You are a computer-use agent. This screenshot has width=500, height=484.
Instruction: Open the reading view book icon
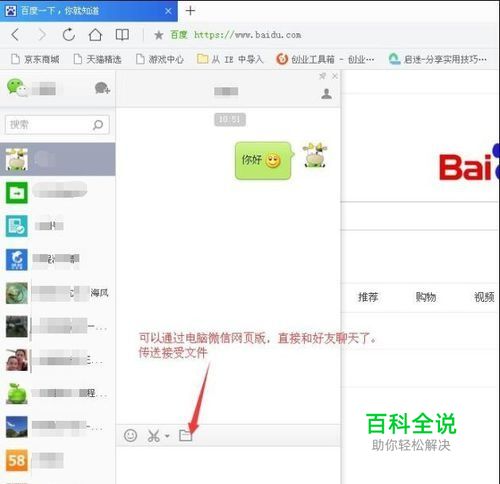(x=122, y=35)
